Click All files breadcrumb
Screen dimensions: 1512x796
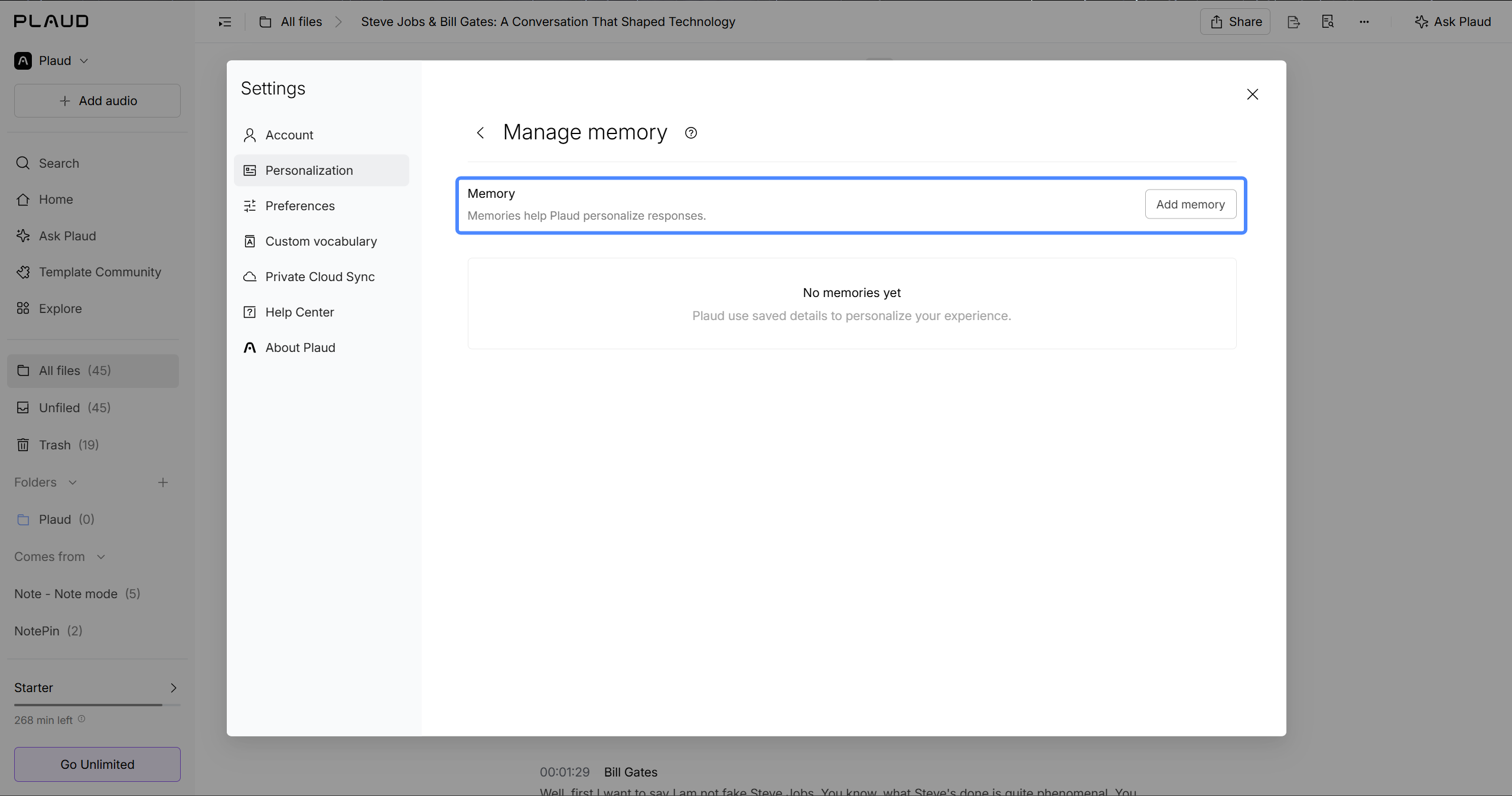291,22
